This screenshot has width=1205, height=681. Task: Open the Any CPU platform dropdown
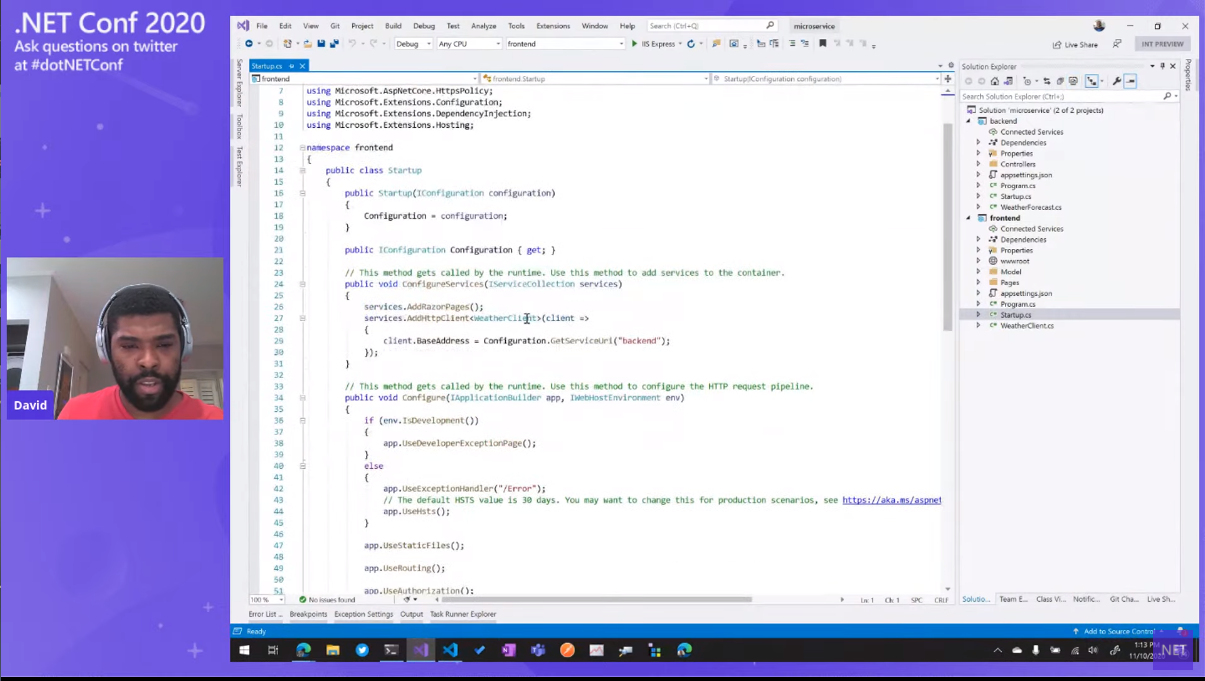coord(468,44)
